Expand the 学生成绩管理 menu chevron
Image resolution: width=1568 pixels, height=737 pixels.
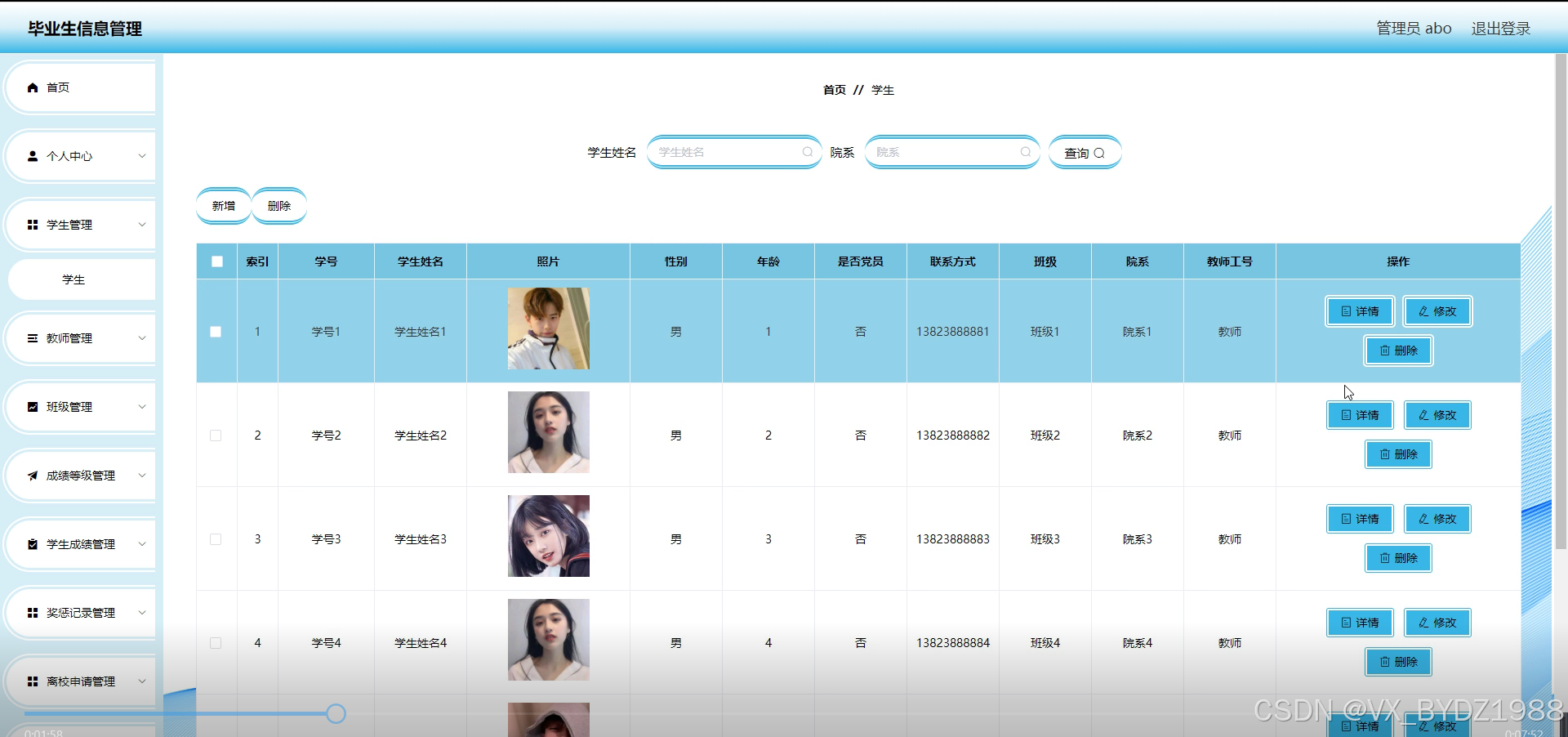[142, 544]
